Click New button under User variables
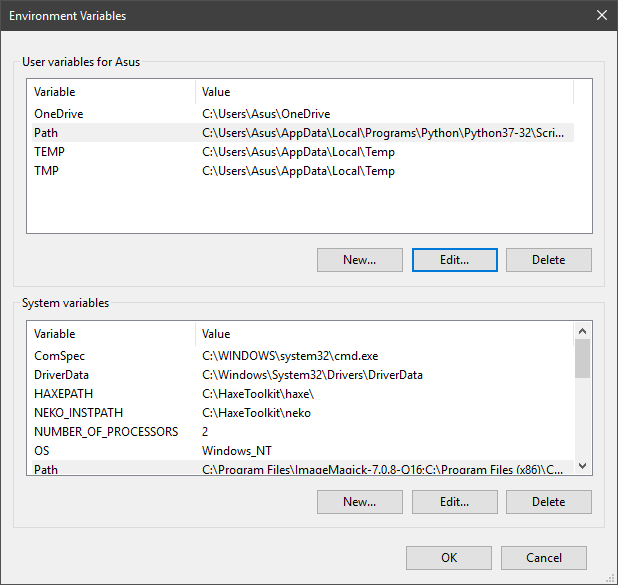 [x=359, y=260]
